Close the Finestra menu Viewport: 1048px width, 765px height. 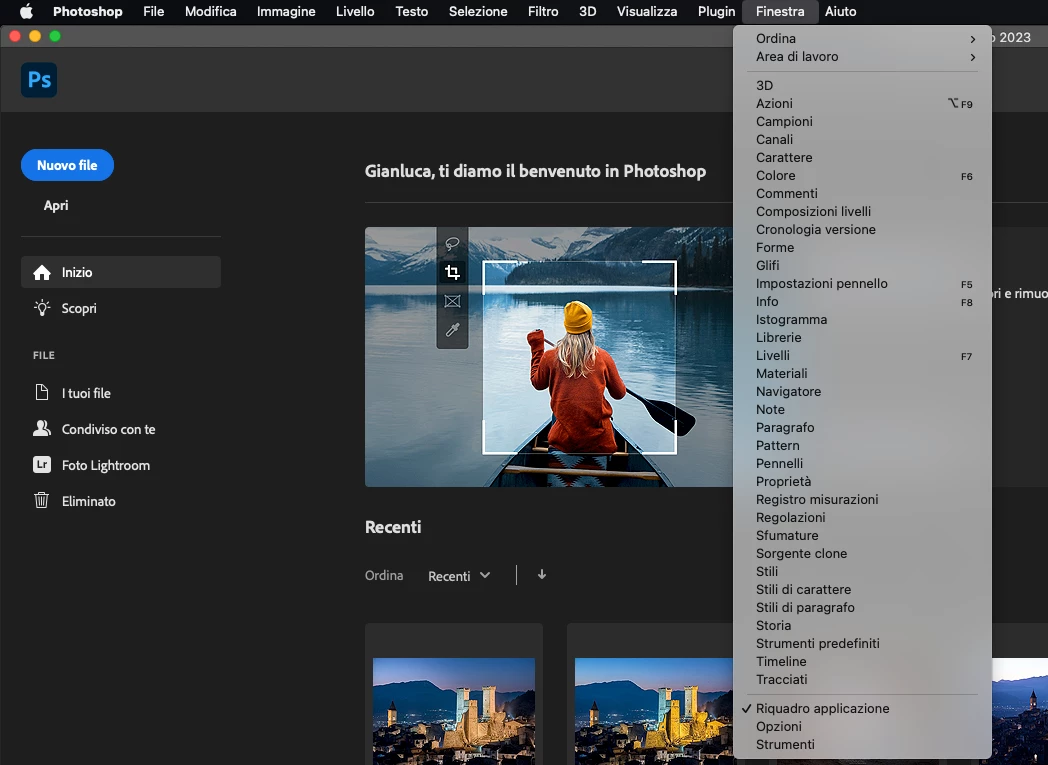click(780, 11)
